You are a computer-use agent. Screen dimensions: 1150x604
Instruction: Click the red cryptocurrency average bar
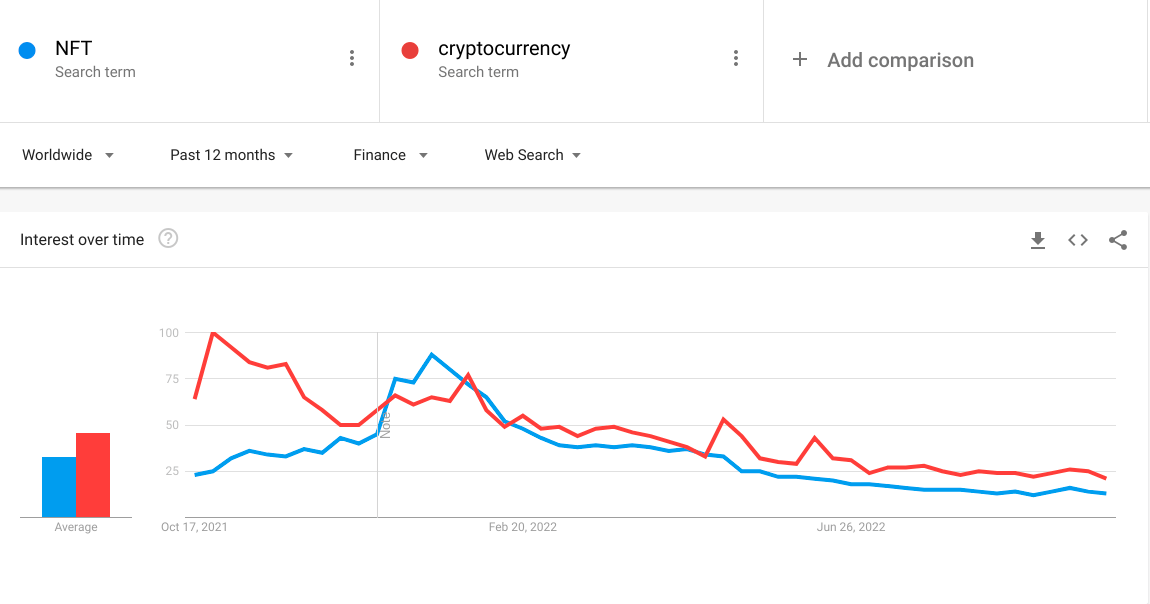point(93,475)
